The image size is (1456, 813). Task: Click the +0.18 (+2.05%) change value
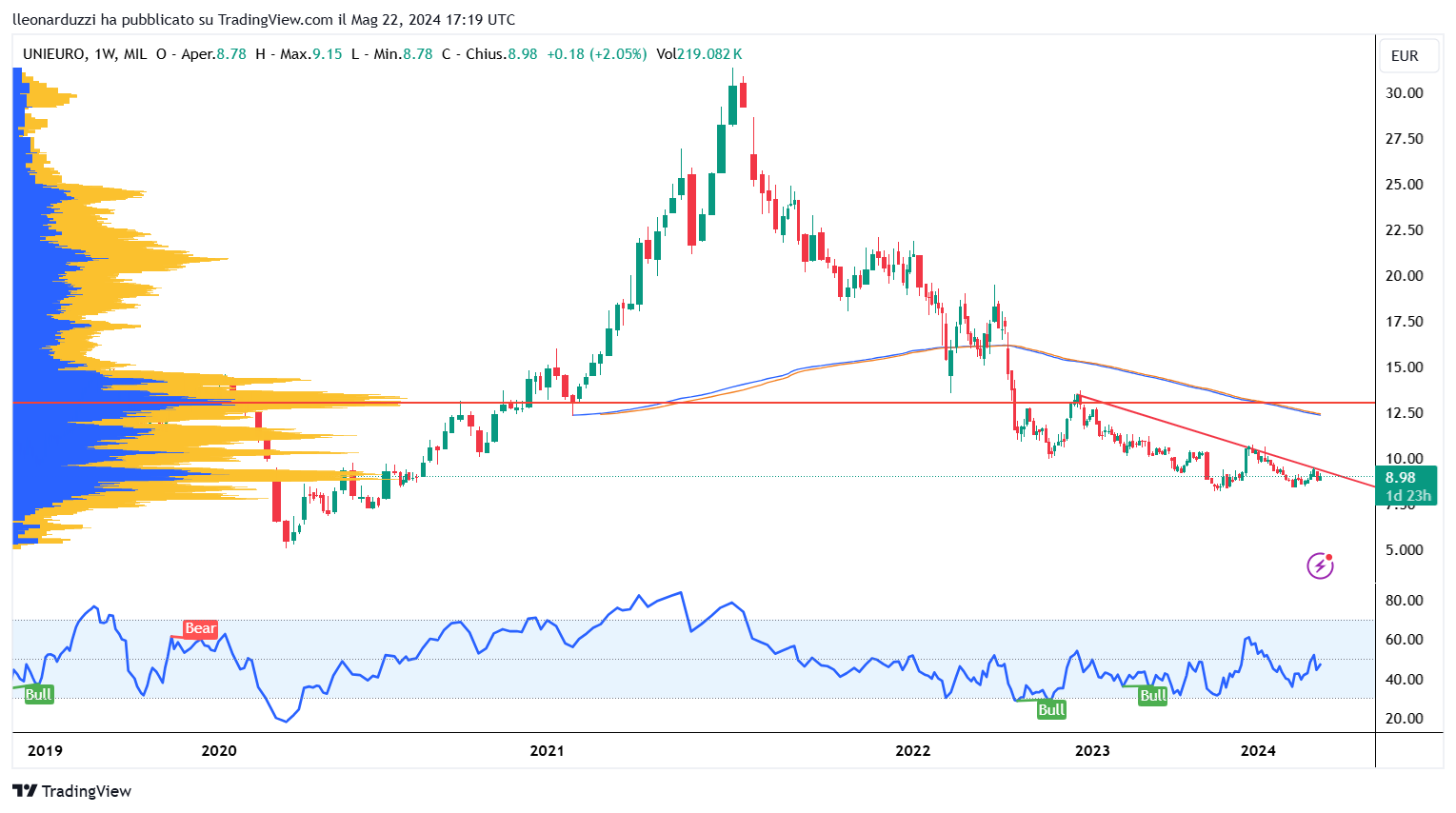[x=596, y=54]
